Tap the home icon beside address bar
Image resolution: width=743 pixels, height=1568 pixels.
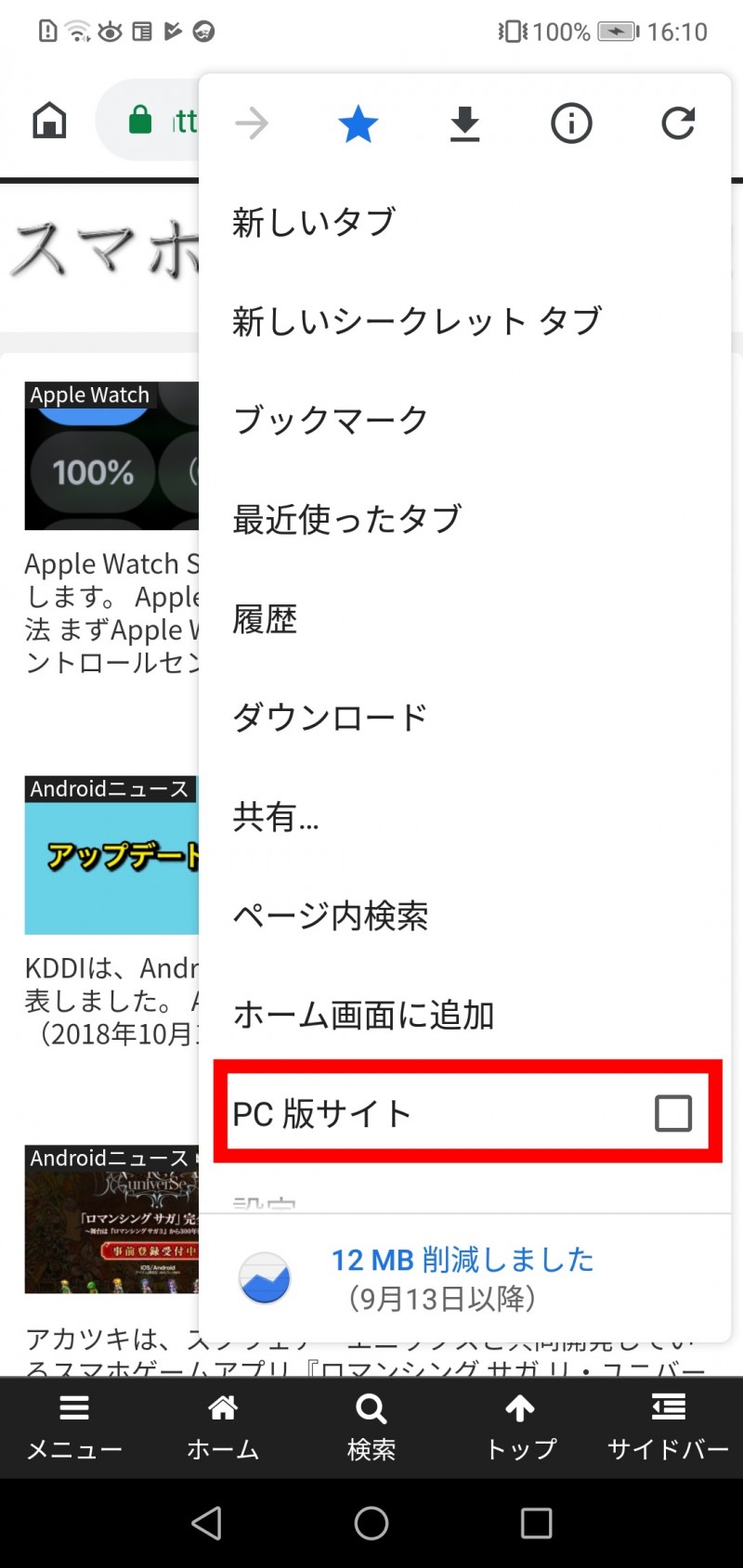[x=49, y=121]
